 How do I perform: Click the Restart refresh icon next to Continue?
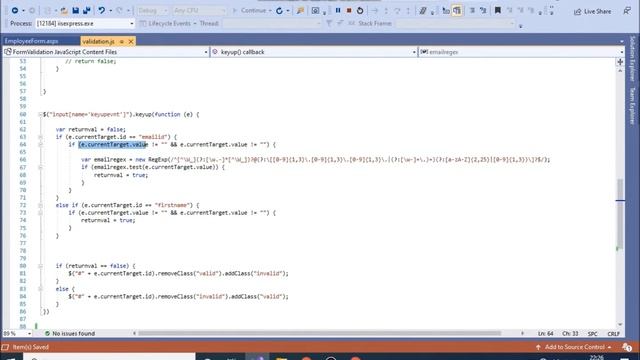tap(279, 11)
